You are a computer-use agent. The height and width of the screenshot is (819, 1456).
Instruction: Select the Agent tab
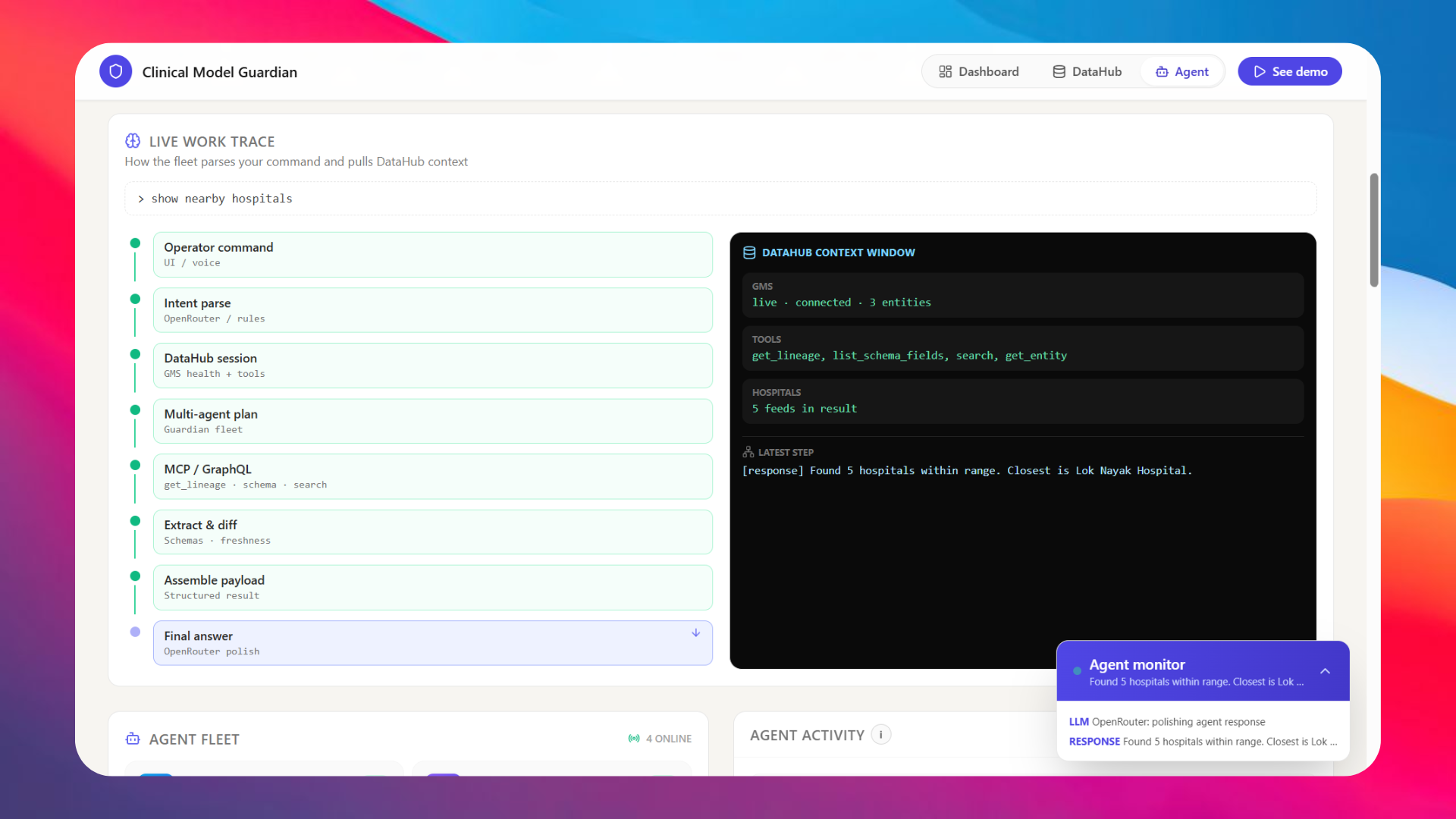tap(1181, 71)
